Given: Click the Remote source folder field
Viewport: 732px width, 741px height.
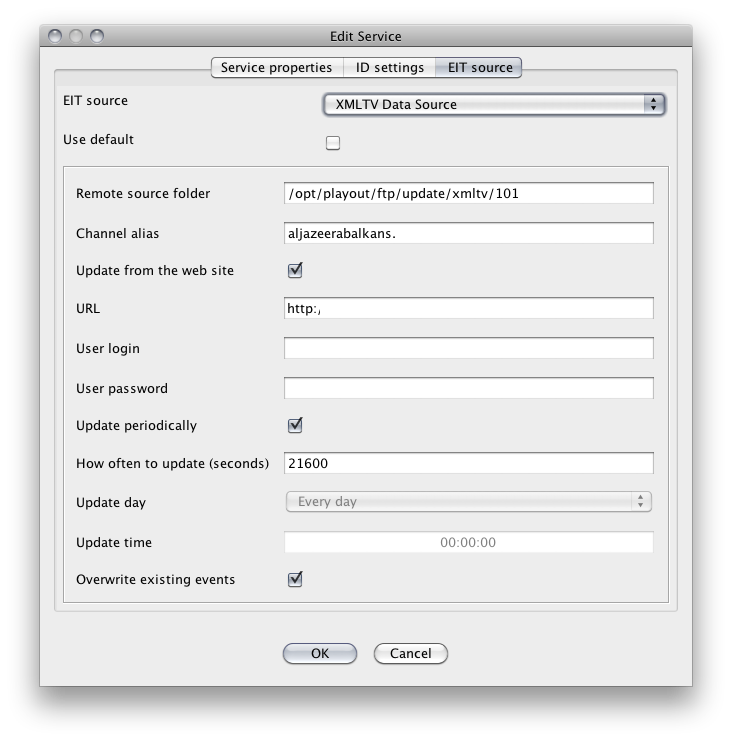Looking at the screenshot, I should 469,193.
